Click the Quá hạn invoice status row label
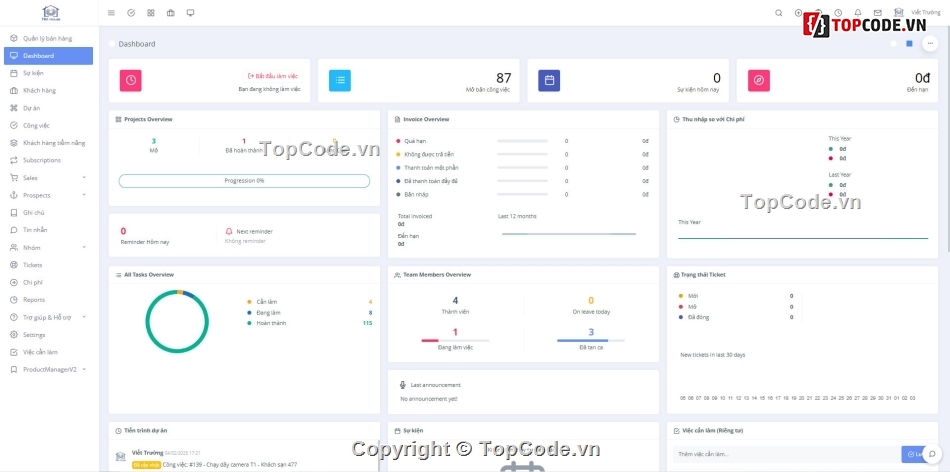This screenshot has height=472, width=950. pos(415,141)
